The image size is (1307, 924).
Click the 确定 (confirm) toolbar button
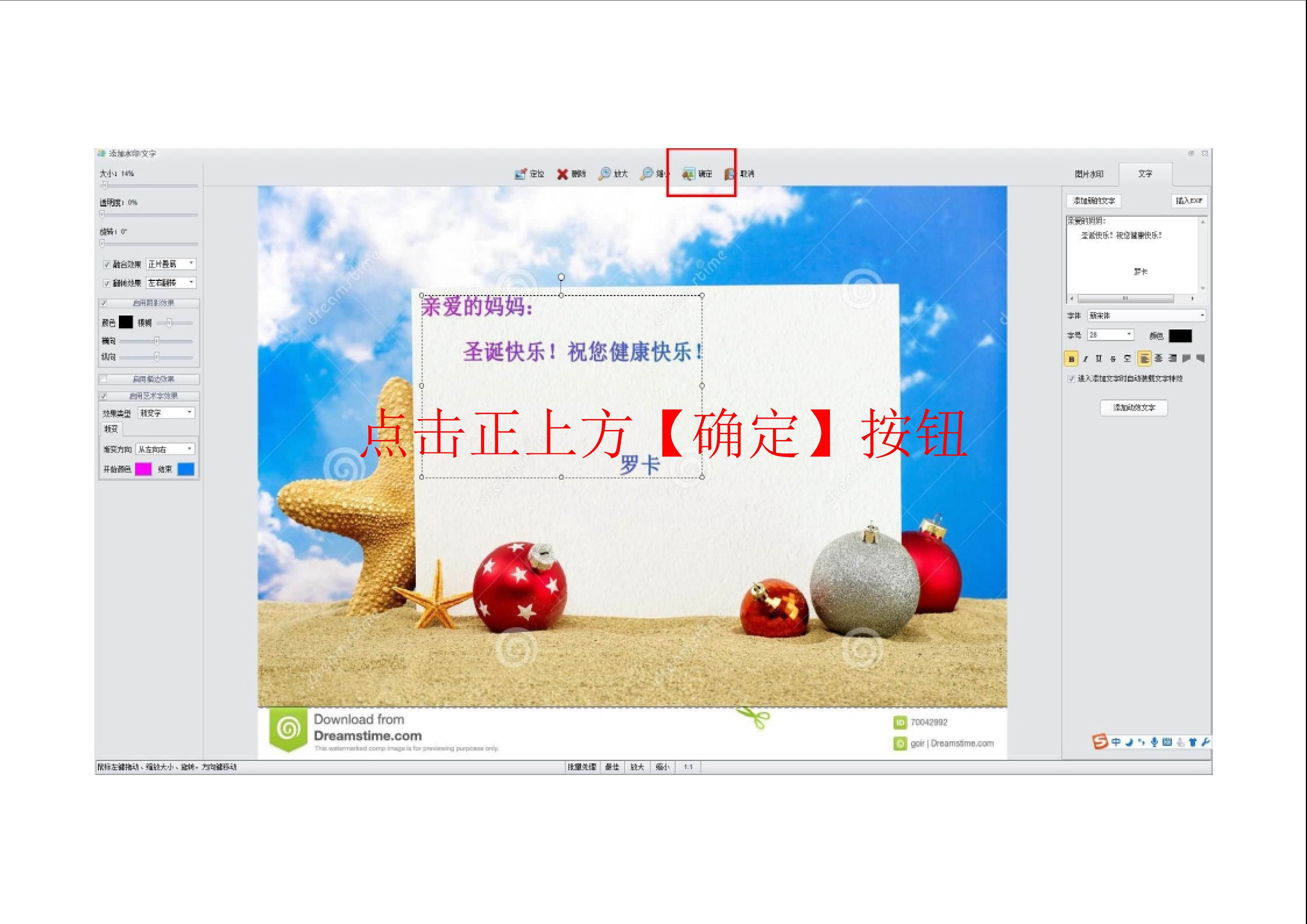pos(697,174)
